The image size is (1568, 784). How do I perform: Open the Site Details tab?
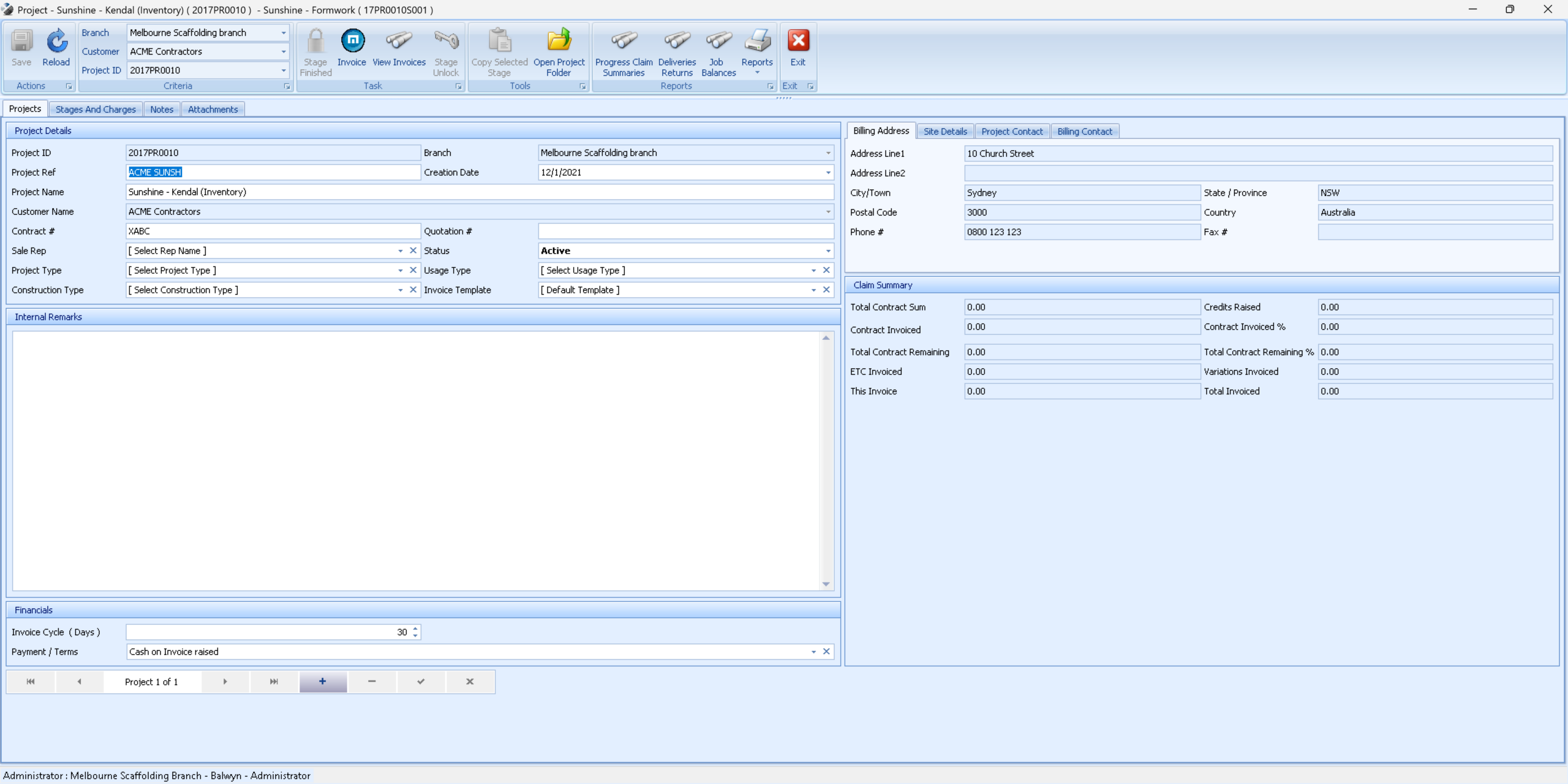click(944, 131)
